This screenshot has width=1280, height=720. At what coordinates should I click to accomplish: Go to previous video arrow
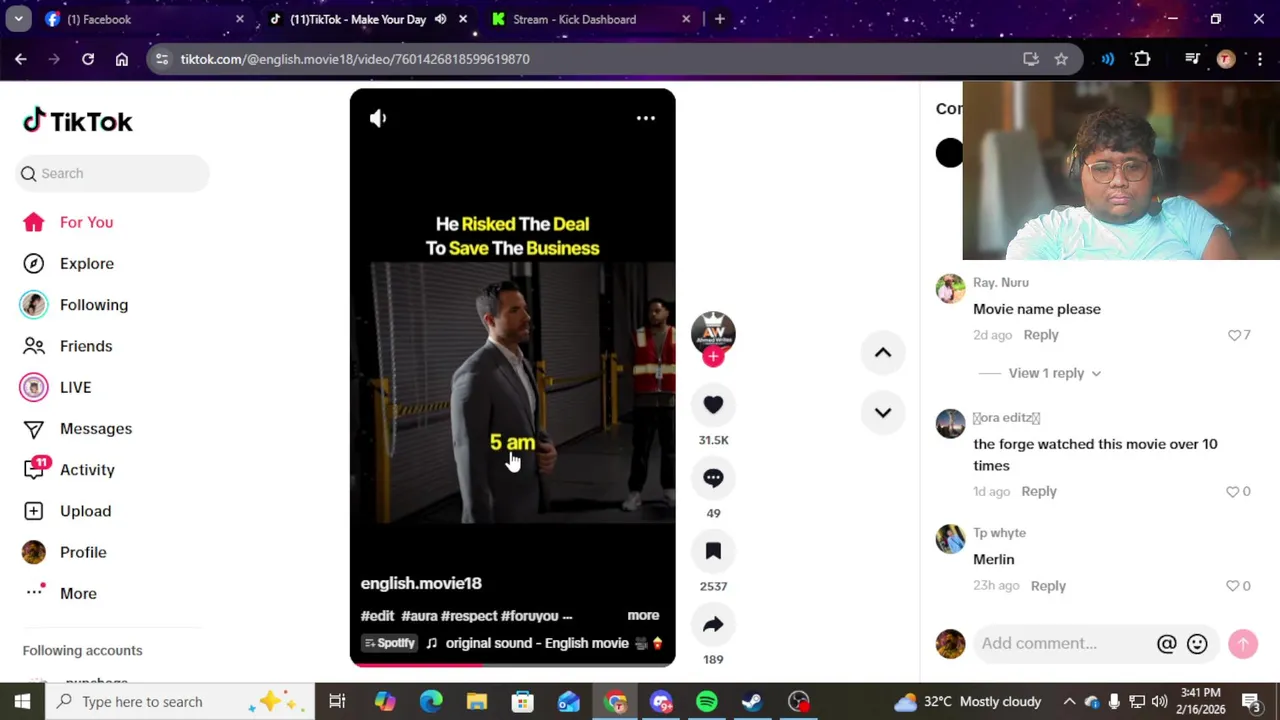click(x=883, y=352)
